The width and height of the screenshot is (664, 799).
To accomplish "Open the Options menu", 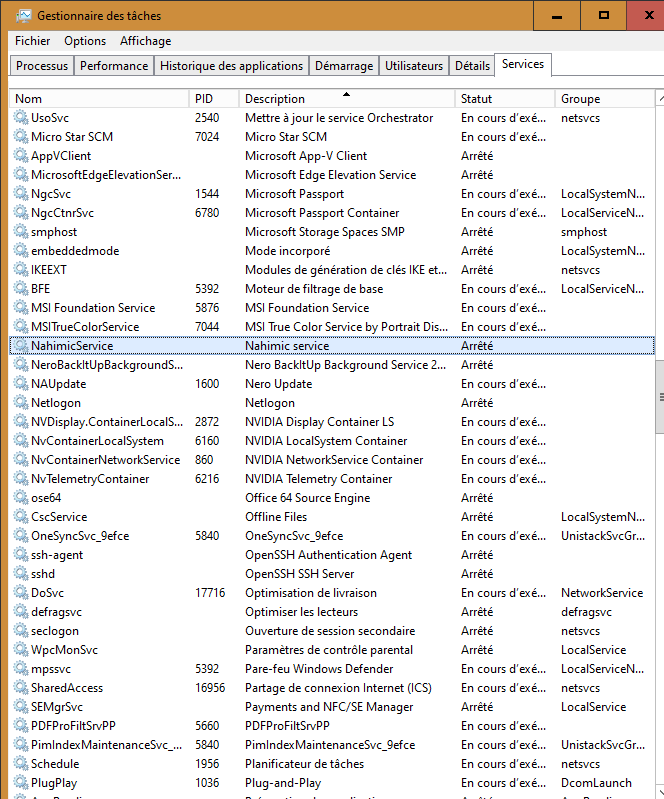I will point(85,41).
